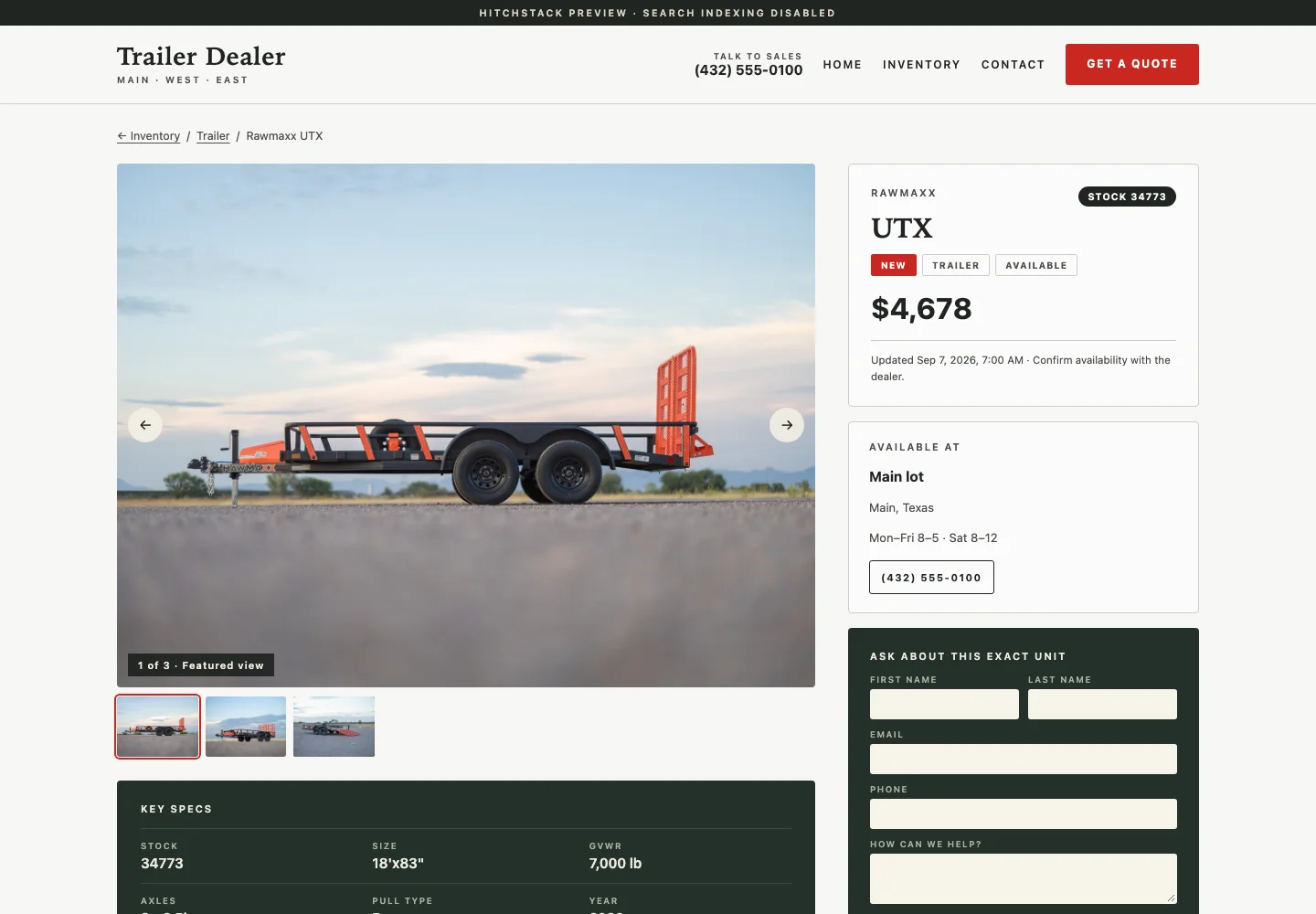Open the Trailer Dealer logo homepage
The height and width of the screenshot is (914, 1316).
tap(201, 64)
